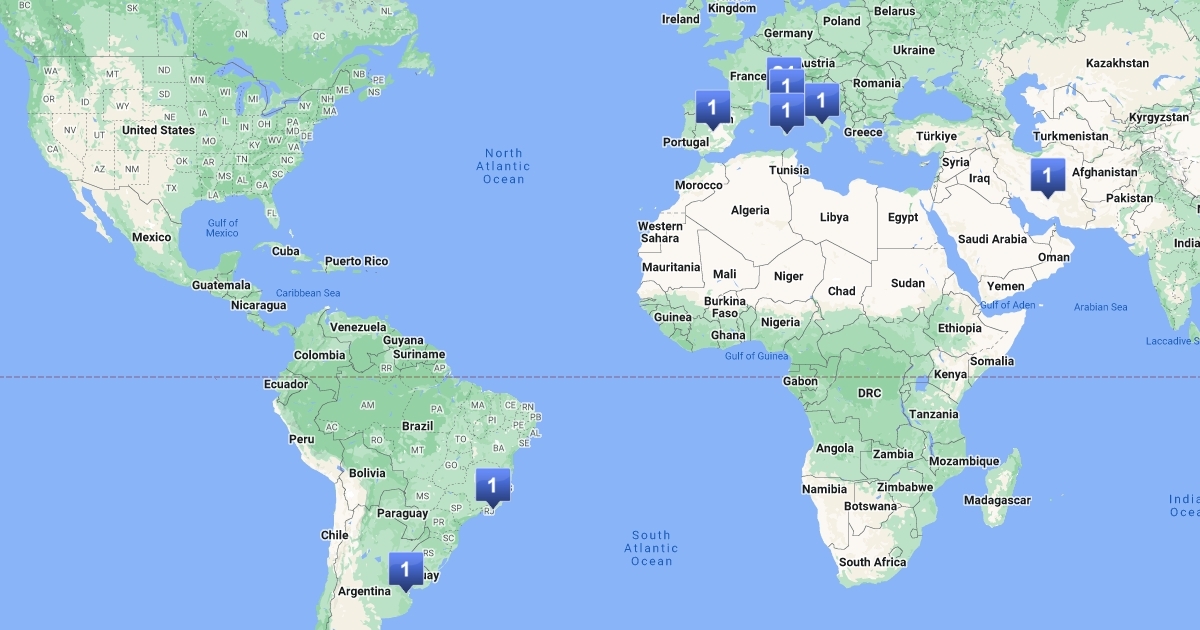Click the Colombia country label
The width and height of the screenshot is (1200, 630).
[319, 355]
